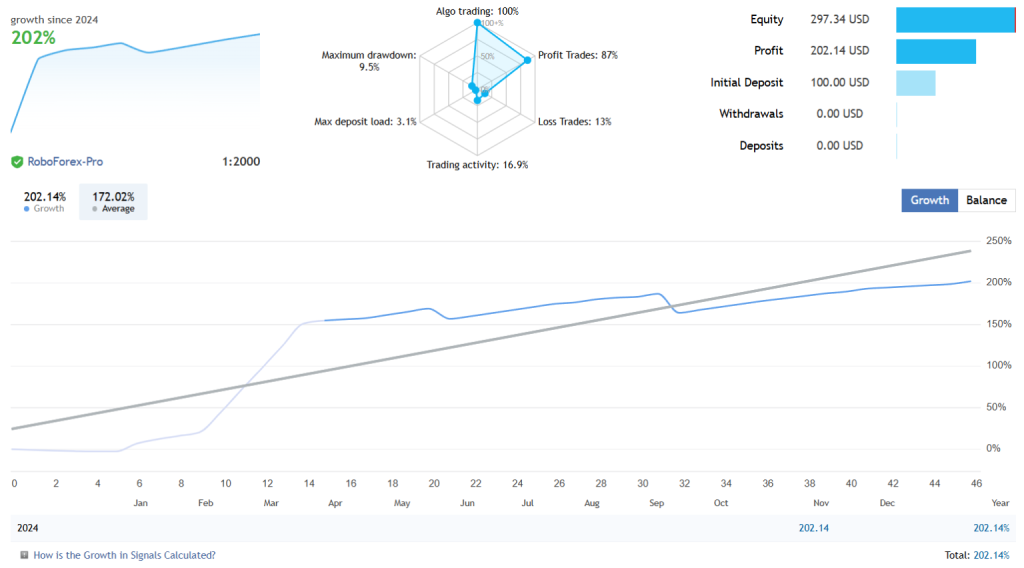This screenshot has width=1024, height=568.
Task: Switch to the Balance chart view
Action: click(986, 200)
